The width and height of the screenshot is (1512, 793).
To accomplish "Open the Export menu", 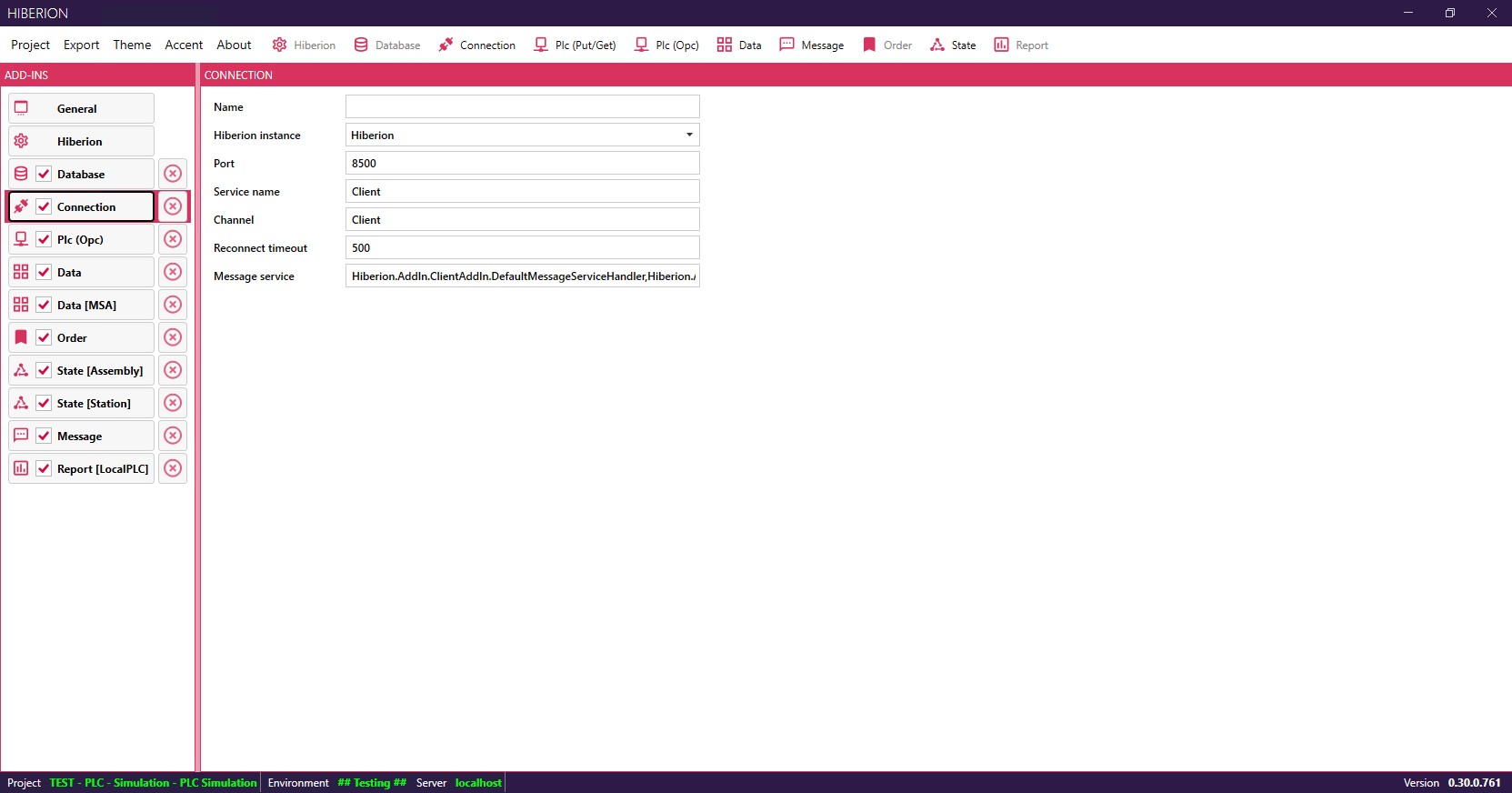I will [81, 45].
